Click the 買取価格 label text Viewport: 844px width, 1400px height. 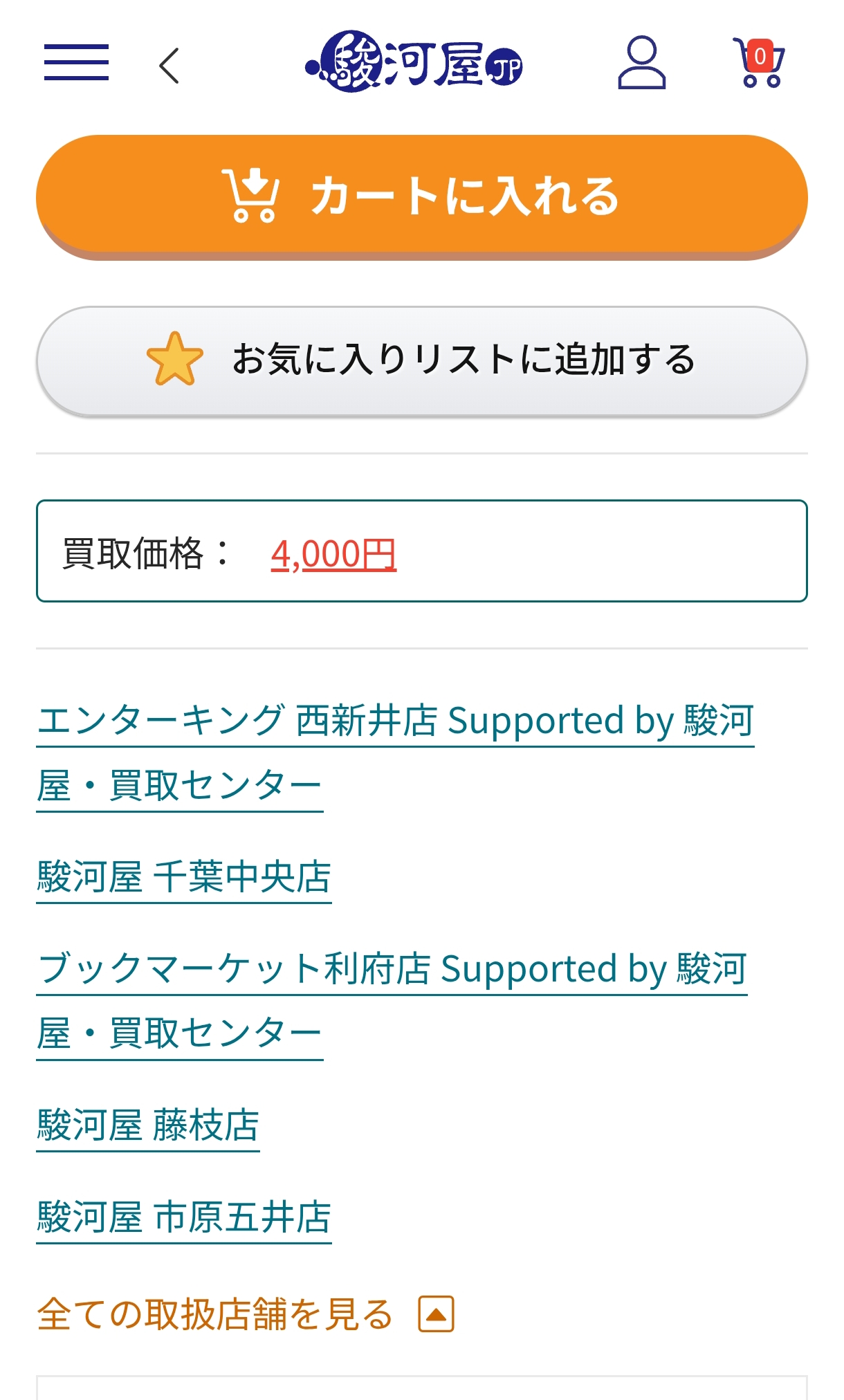(133, 554)
